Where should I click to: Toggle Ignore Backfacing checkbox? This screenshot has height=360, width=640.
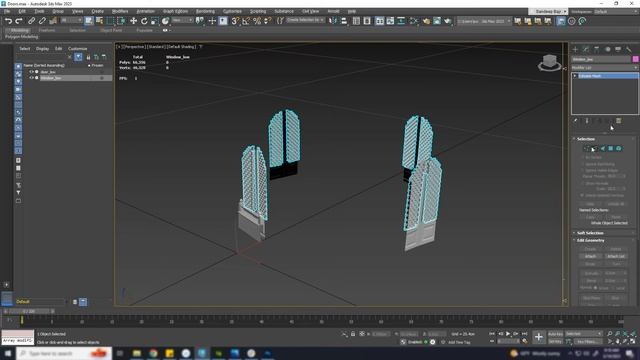[x=582, y=164]
